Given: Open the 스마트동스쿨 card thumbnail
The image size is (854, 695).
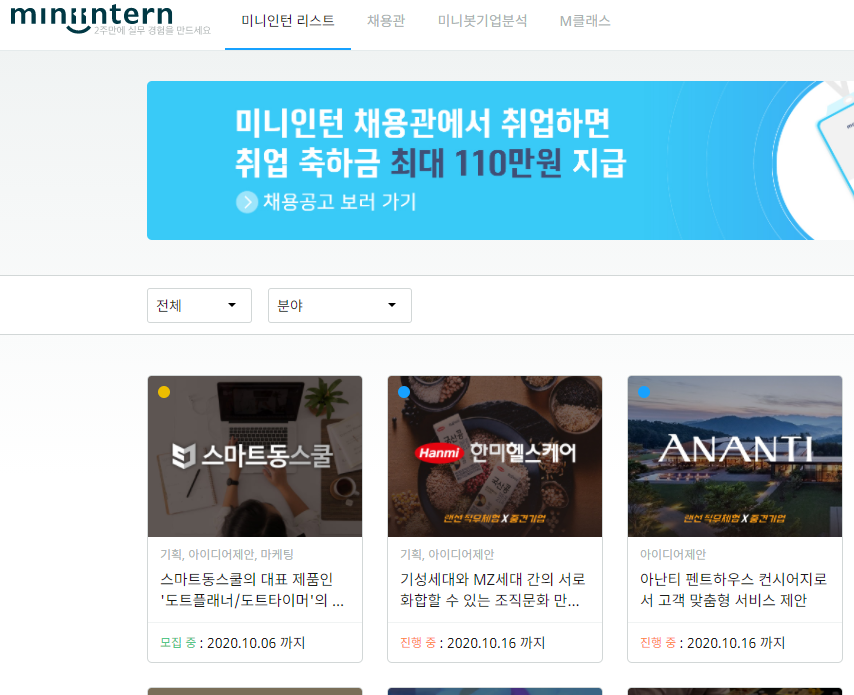Looking at the screenshot, I should [255, 456].
